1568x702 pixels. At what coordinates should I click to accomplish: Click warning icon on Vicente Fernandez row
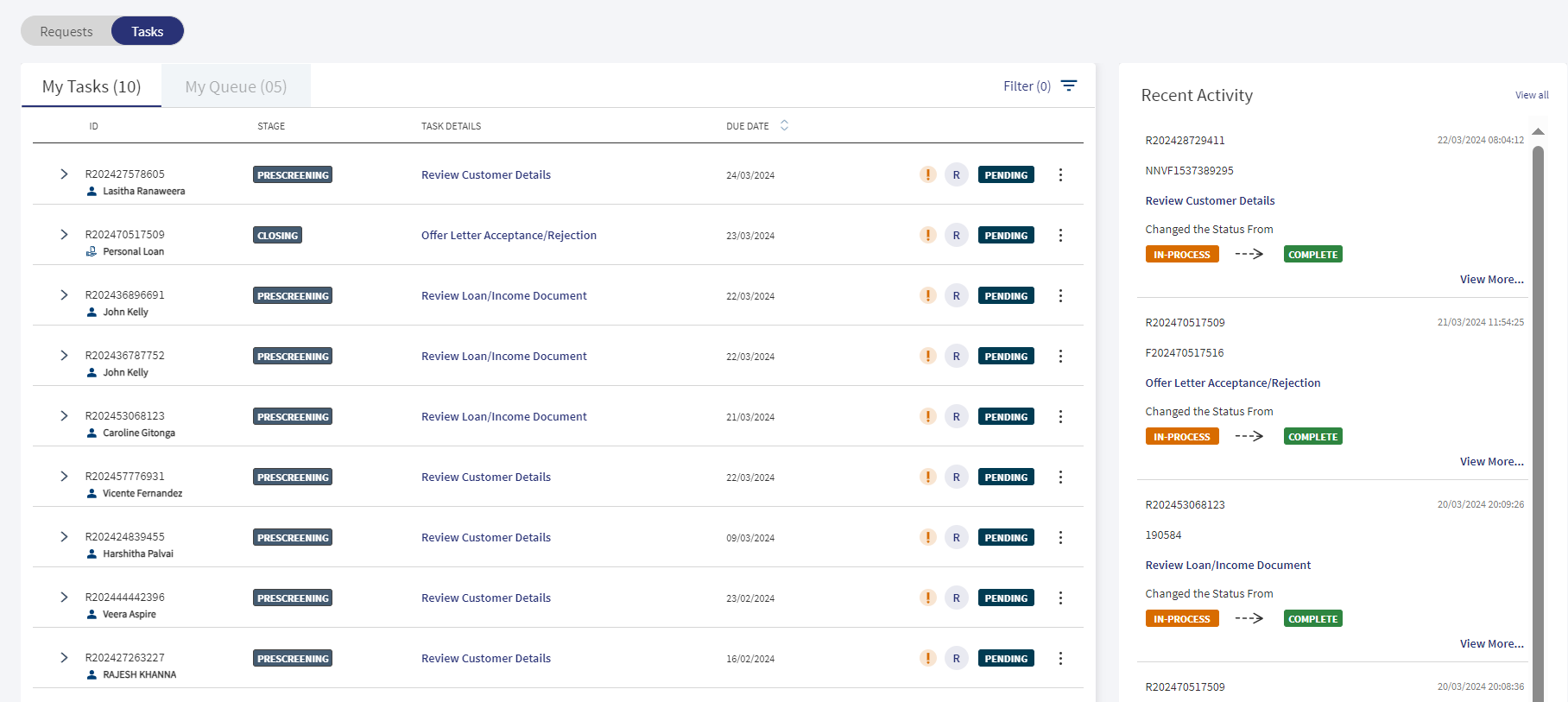tap(928, 477)
